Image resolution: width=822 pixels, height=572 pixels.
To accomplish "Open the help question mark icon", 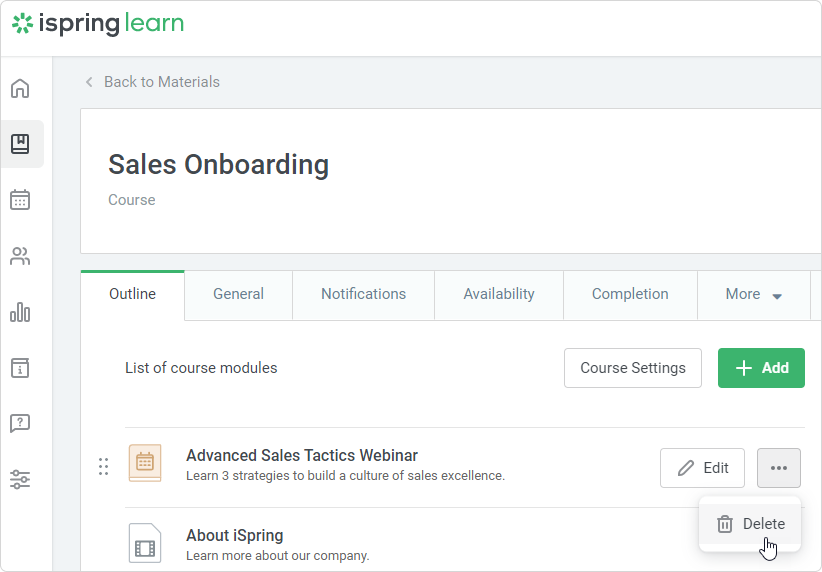I will (x=20, y=423).
